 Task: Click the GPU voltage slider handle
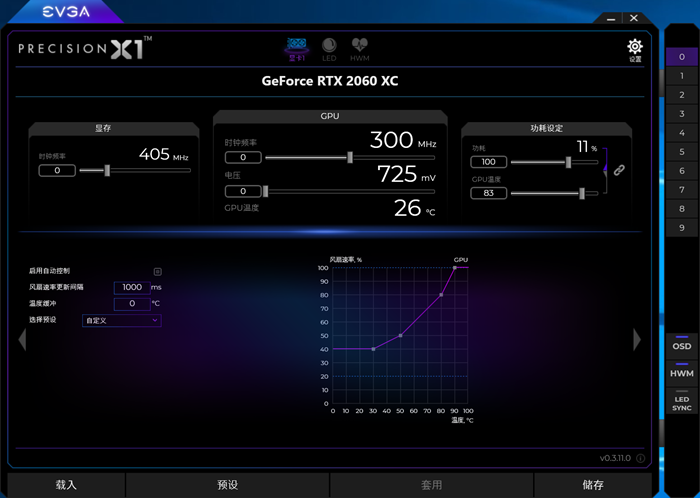pyautogui.click(x=266, y=191)
